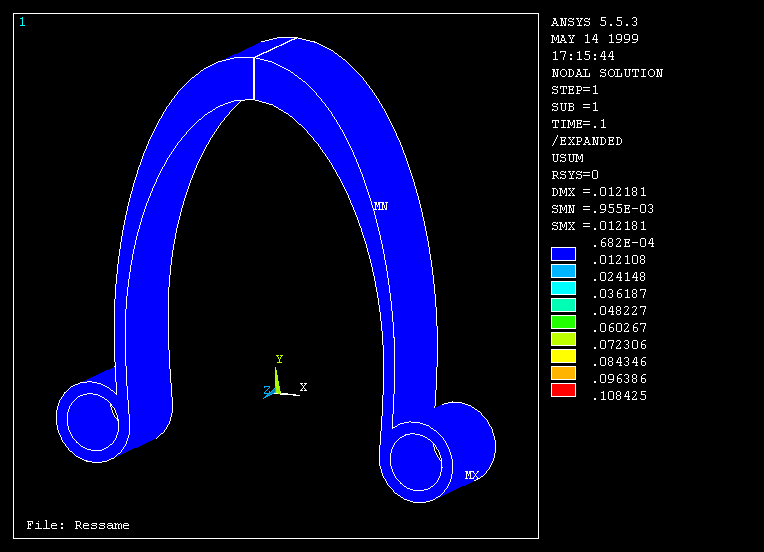Click the MX maximum marker near right eyelet

click(x=471, y=475)
